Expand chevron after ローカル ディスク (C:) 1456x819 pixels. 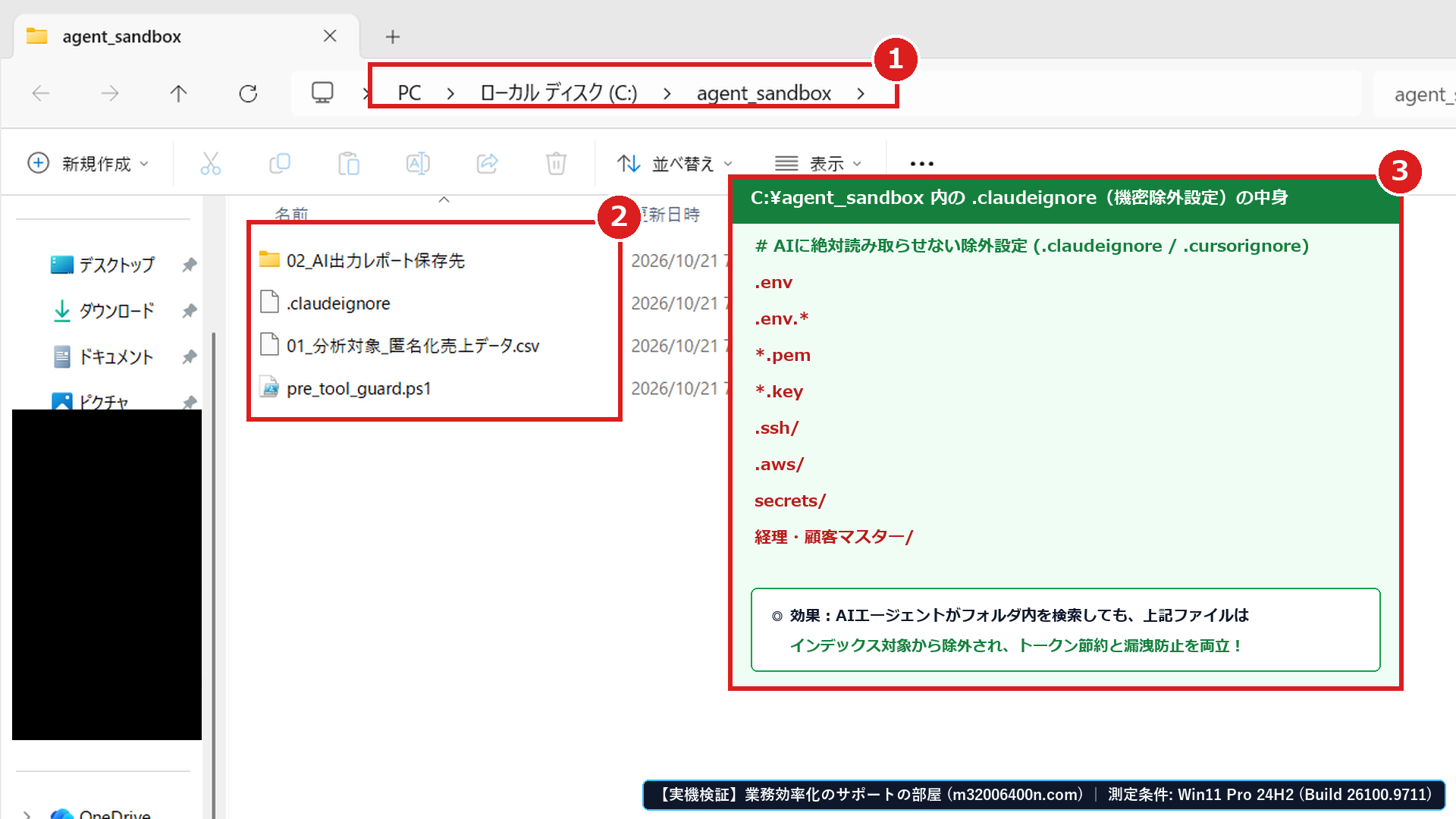[667, 93]
